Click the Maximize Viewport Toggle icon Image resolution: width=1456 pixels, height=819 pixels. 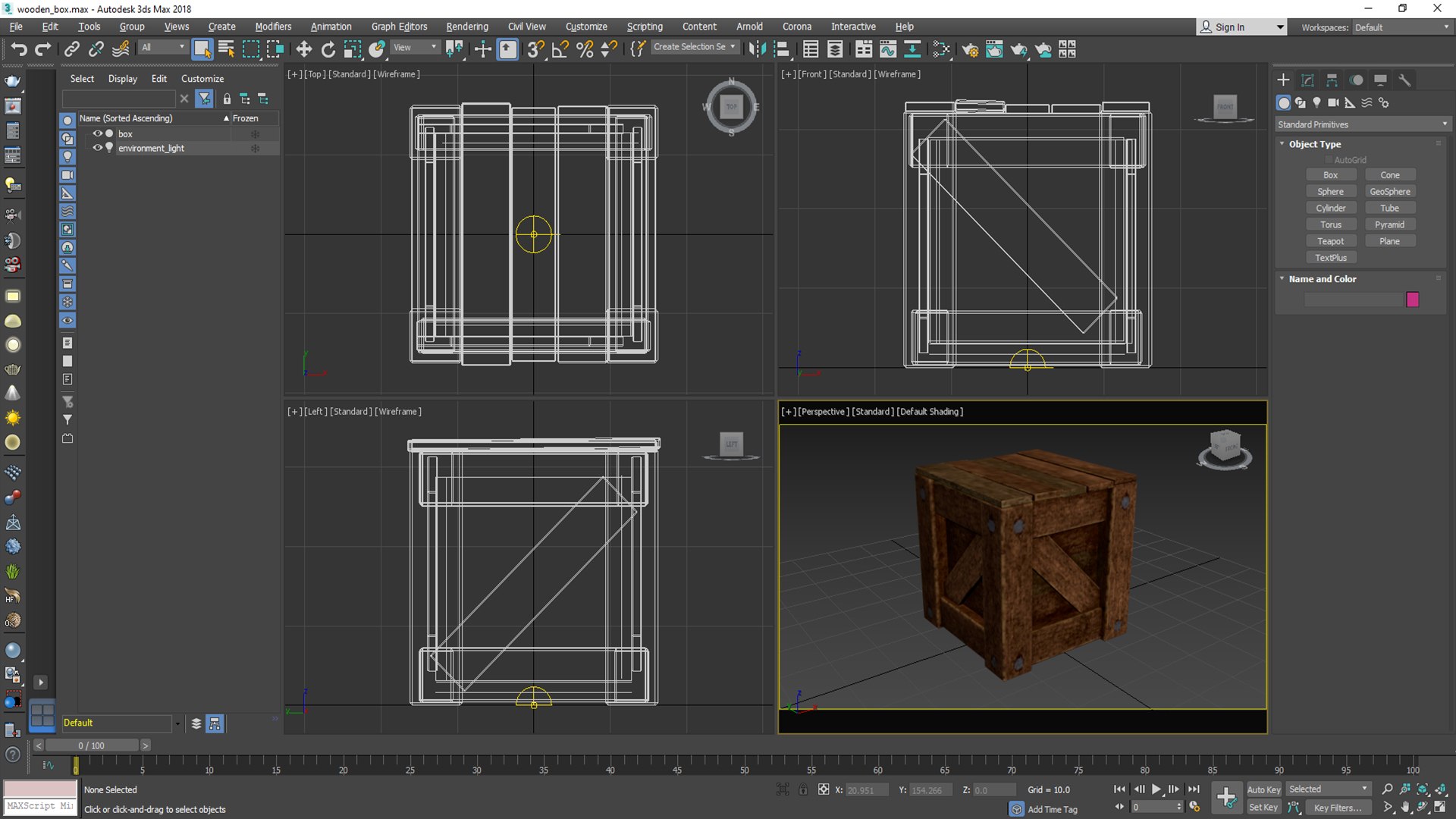pos(1439,808)
